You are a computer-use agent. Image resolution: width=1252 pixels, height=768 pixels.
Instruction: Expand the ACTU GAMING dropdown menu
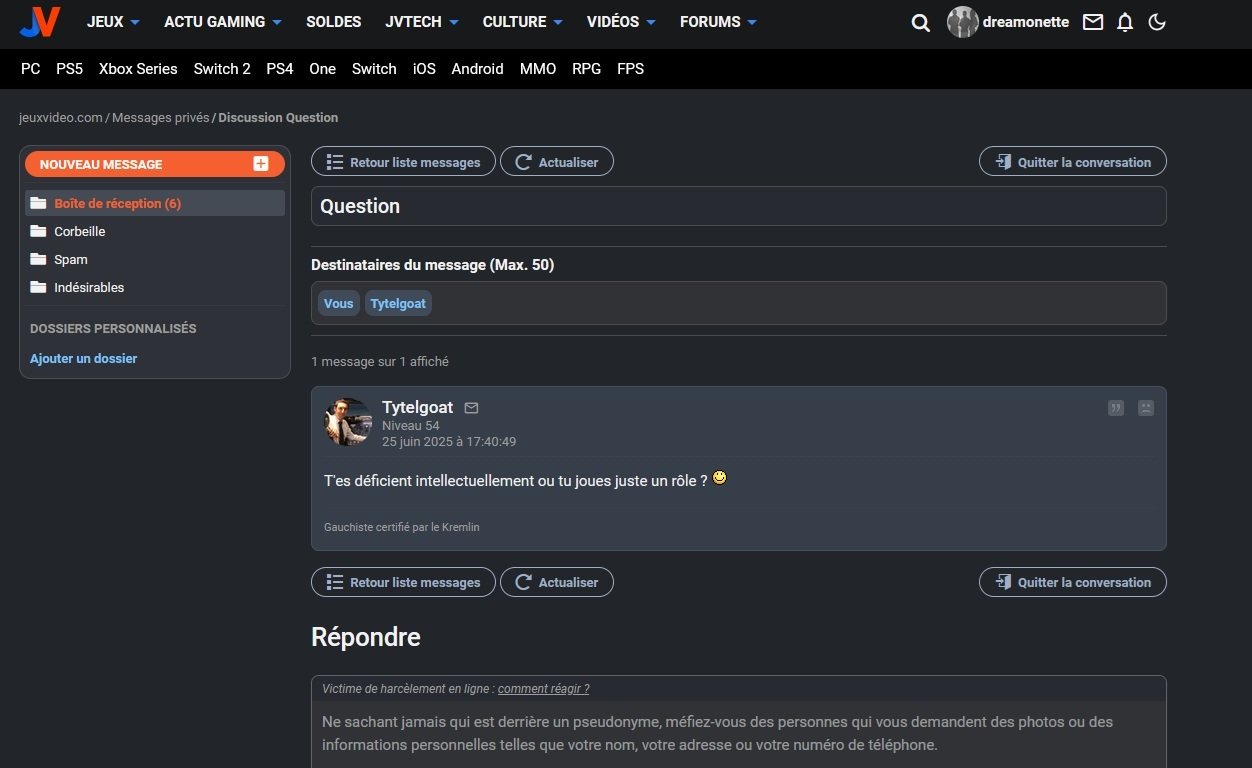pos(223,22)
